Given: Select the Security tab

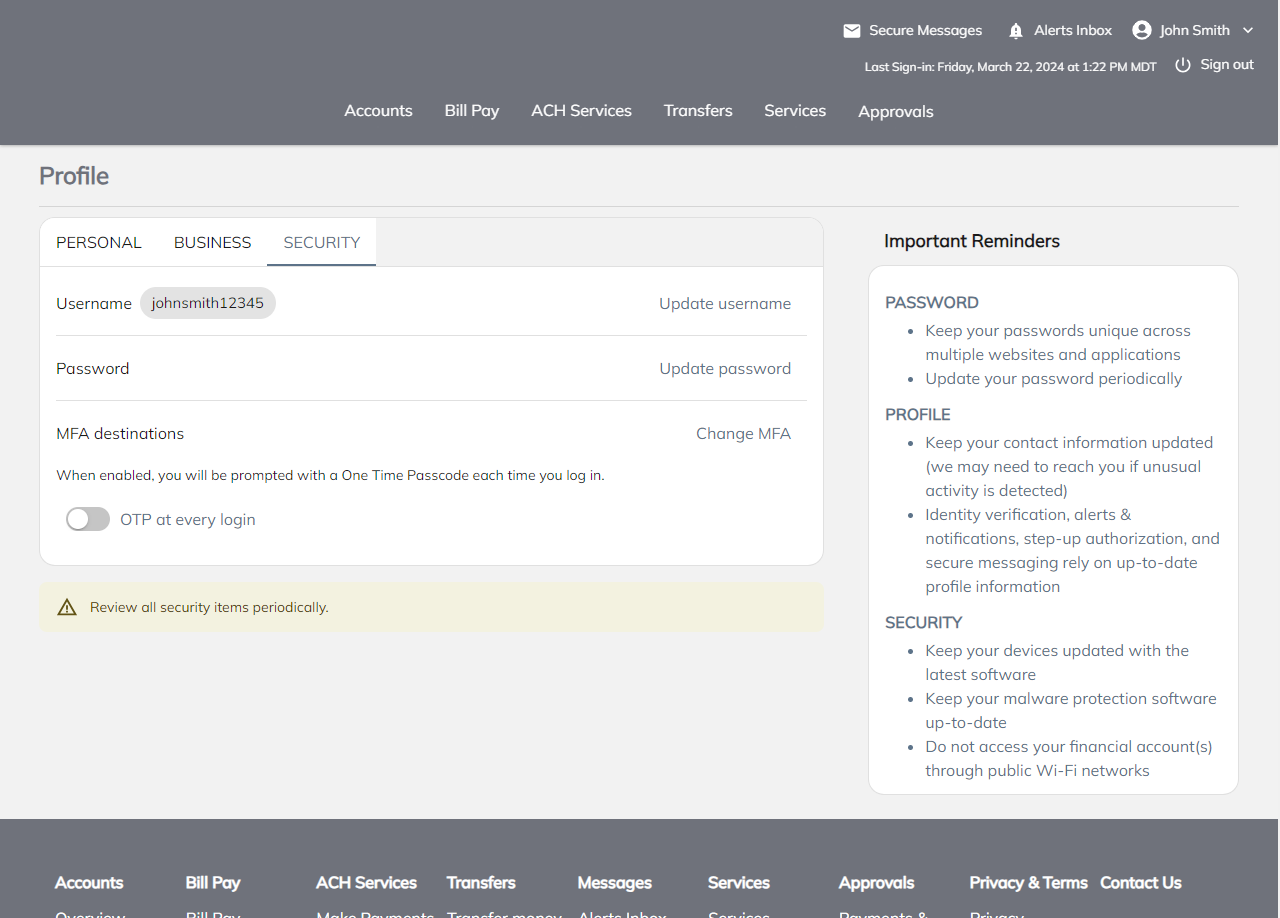Looking at the screenshot, I should (x=321, y=242).
